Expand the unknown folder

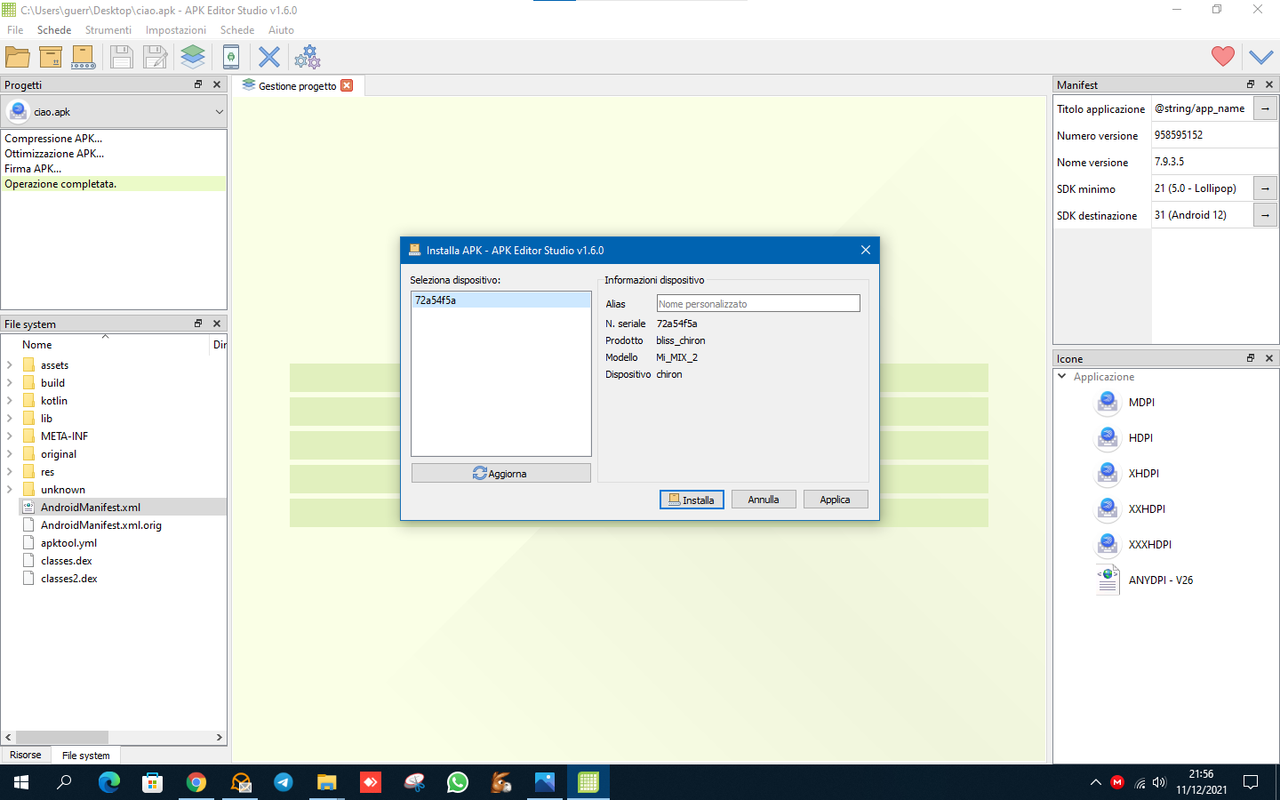click(x=9, y=490)
